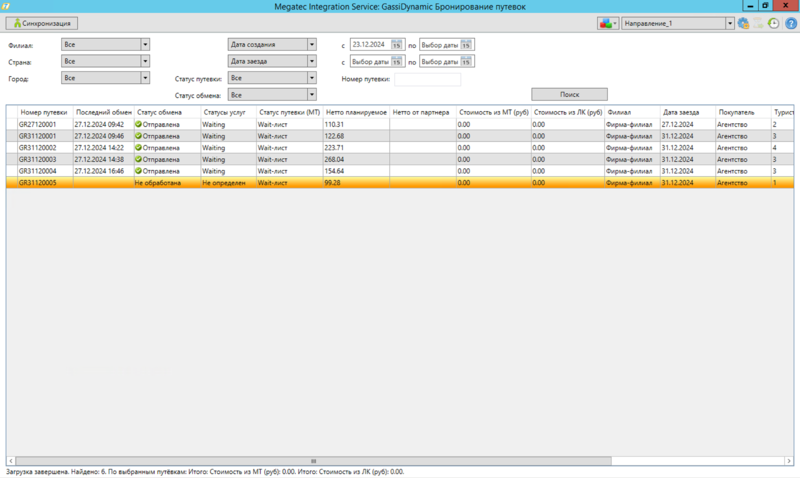The width and height of the screenshot is (800, 478).
Task: Sort by Последний обмен column header
Action: point(102,112)
